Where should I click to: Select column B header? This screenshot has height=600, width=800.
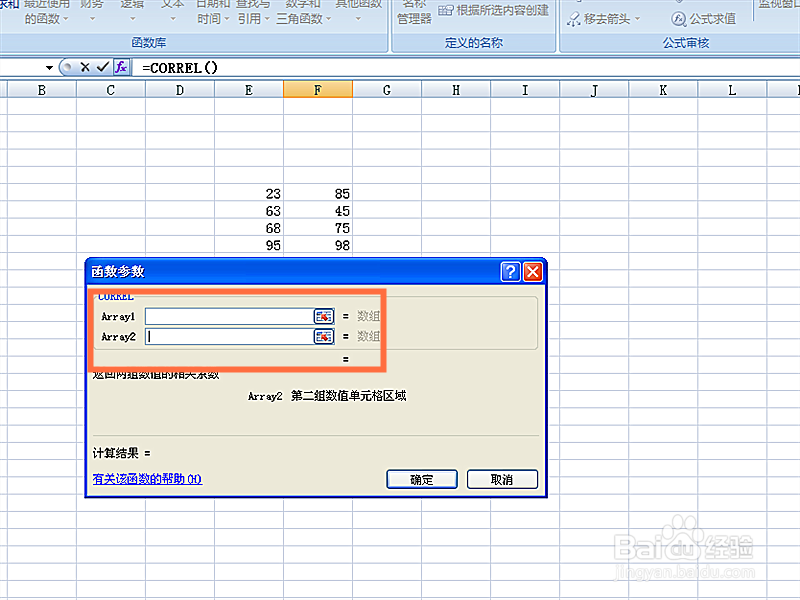point(42,90)
